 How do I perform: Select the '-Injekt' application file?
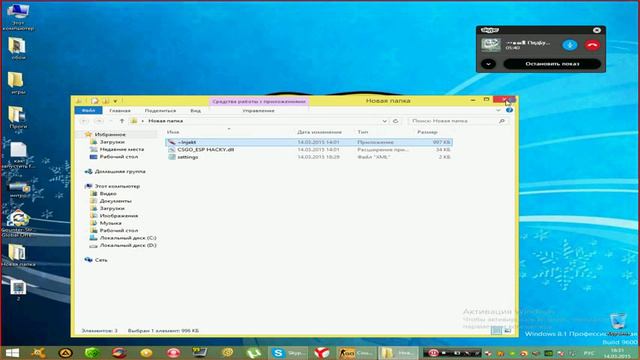pyautogui.click(x=309, y=142)
